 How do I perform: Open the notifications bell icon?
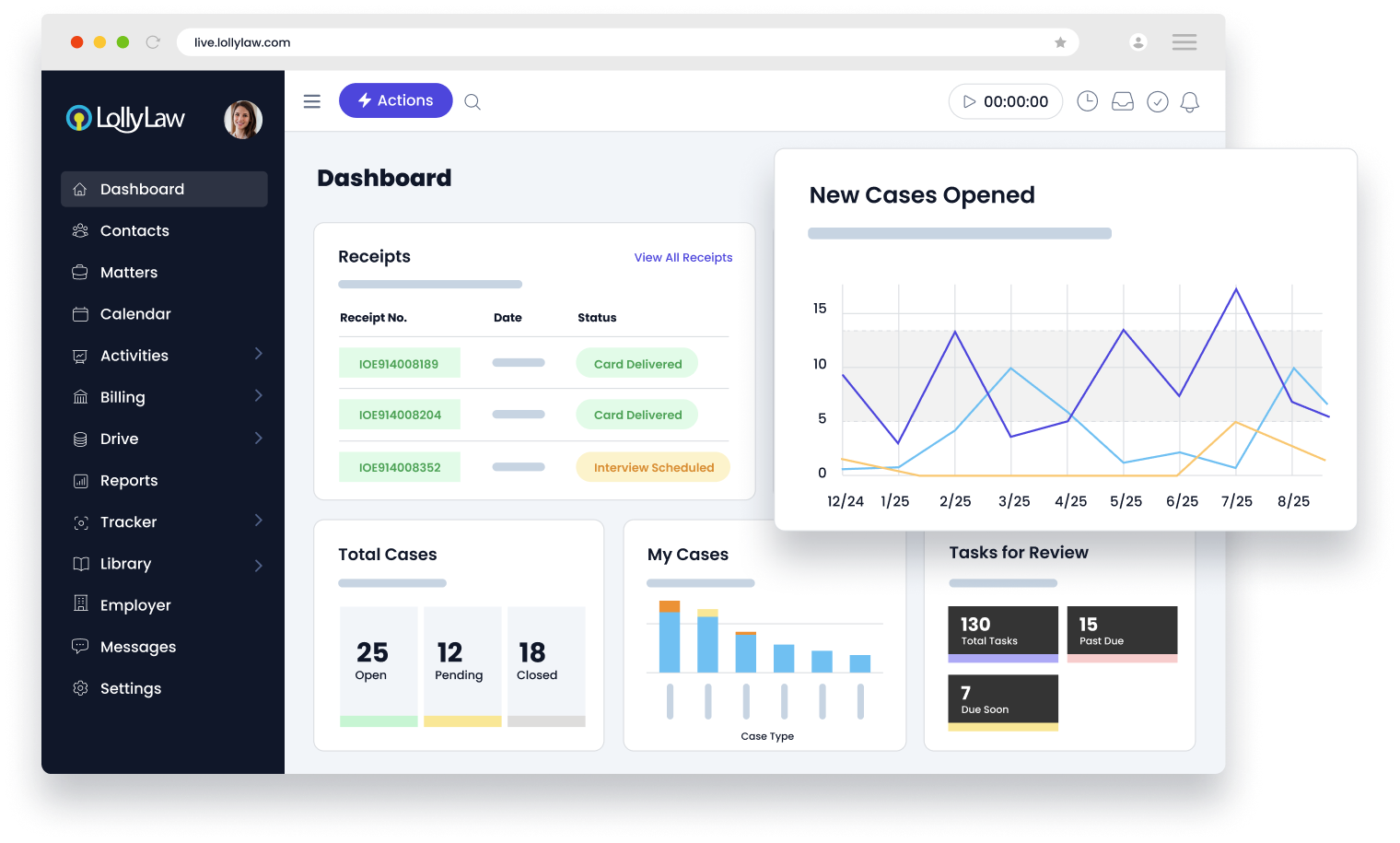coord(1190,101)
